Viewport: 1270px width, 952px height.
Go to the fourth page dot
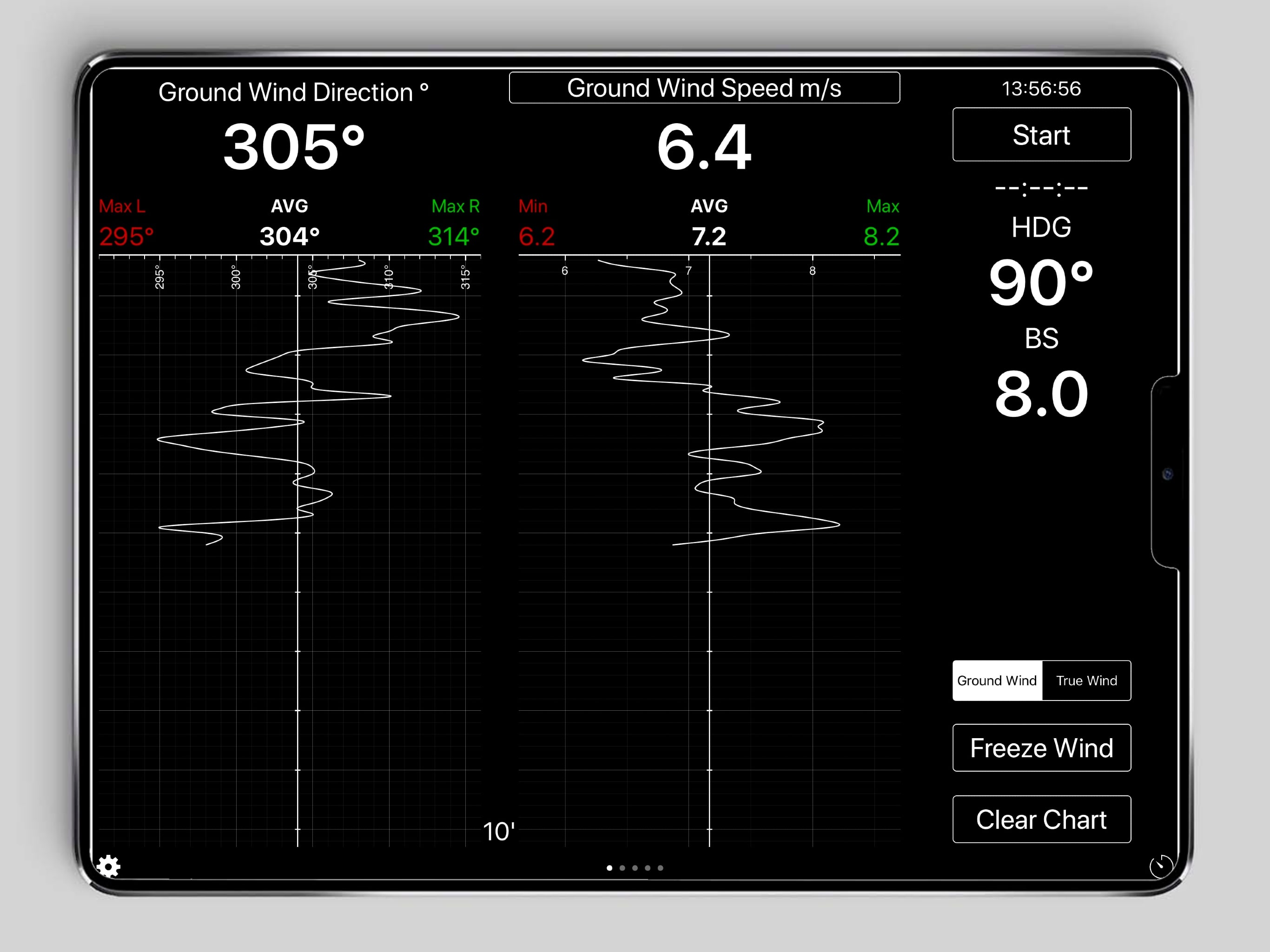(x=648, y=868)
